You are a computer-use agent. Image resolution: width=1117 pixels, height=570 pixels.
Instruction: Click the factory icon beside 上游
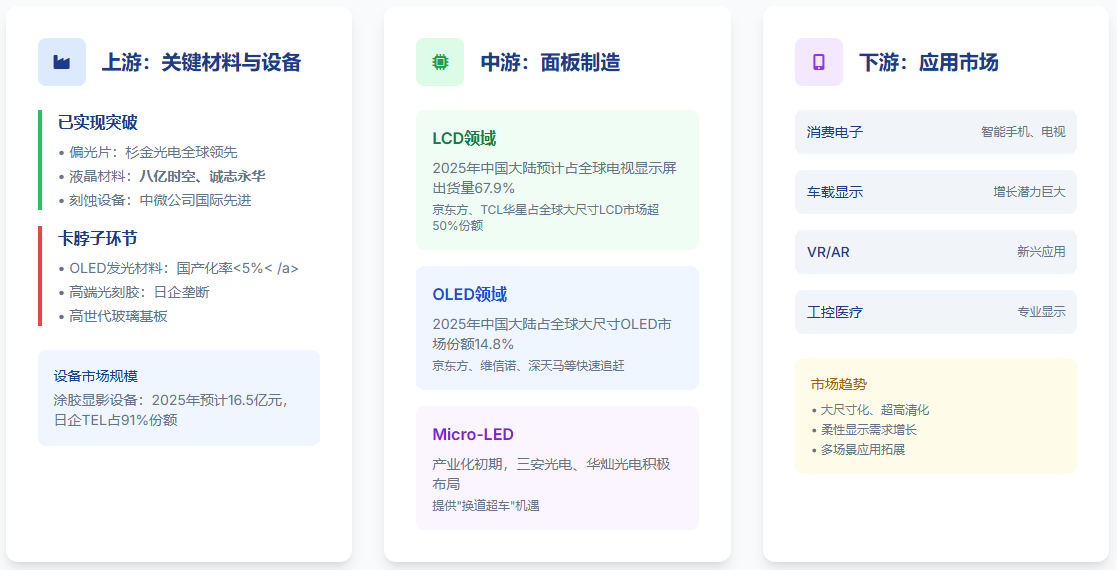(62, 63)
